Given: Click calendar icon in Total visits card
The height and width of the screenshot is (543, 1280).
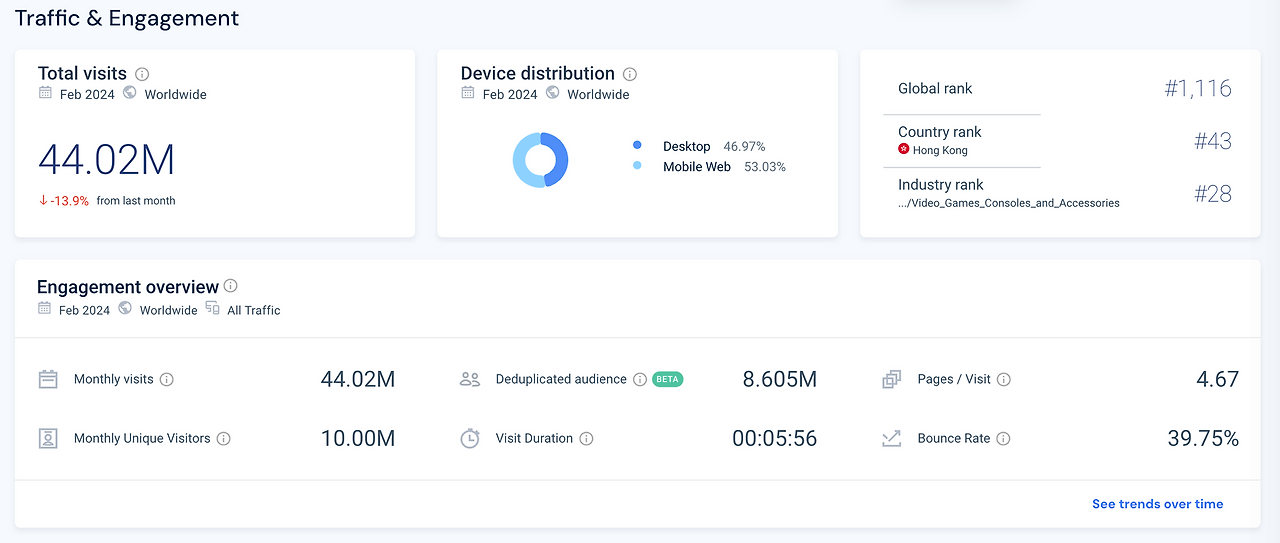Looking at the screenshot, I should [45, 93].
